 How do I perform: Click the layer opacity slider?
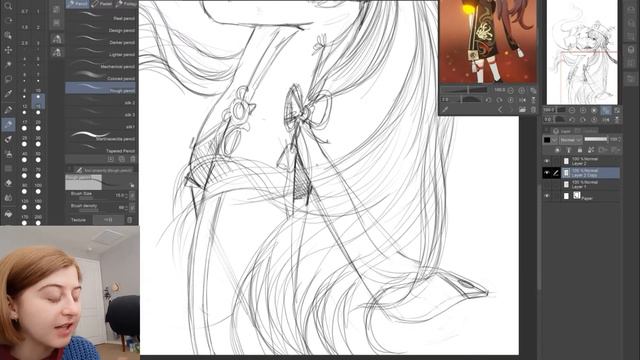(596, 140)
